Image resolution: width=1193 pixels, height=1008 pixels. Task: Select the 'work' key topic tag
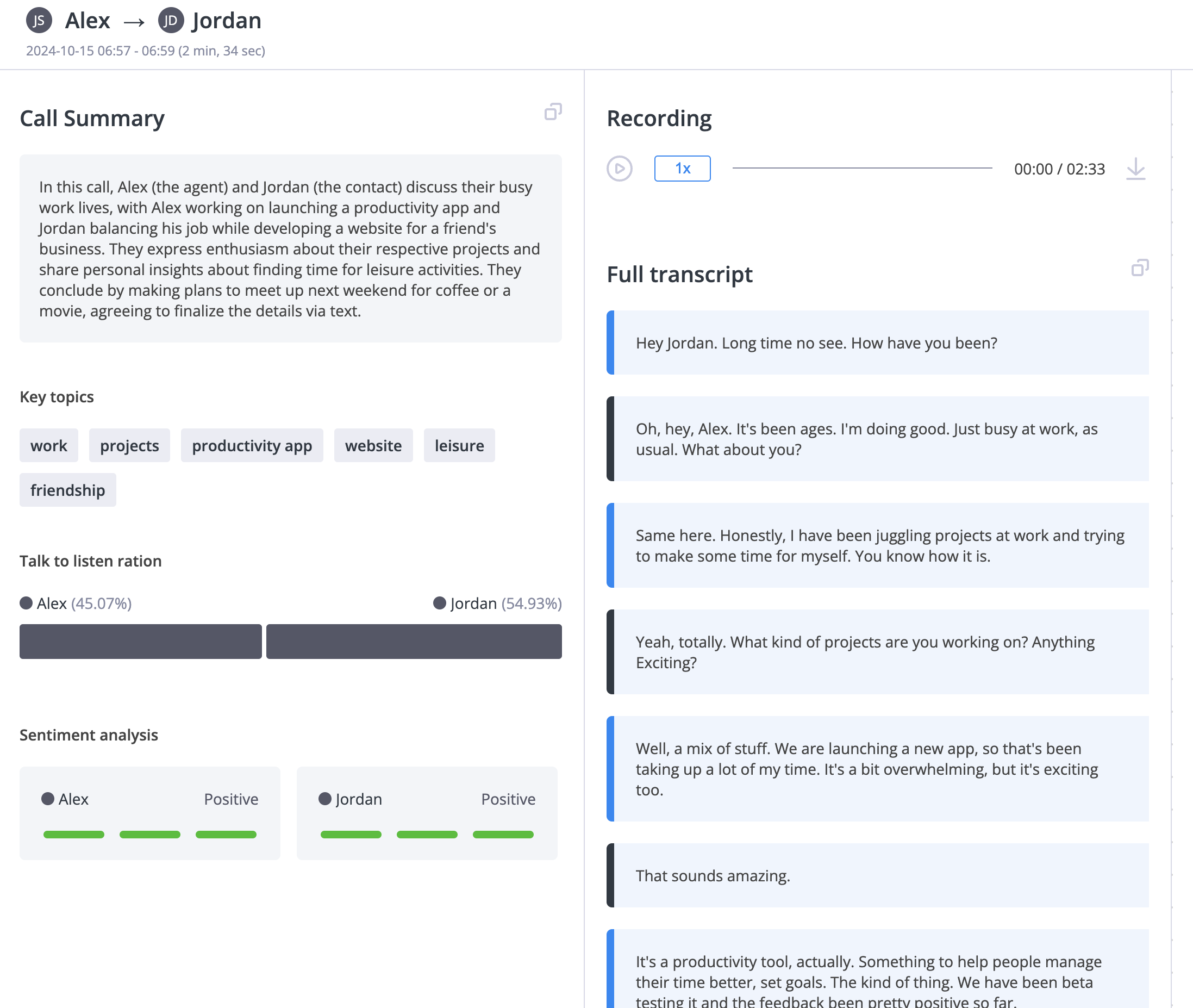coord(49,445)
